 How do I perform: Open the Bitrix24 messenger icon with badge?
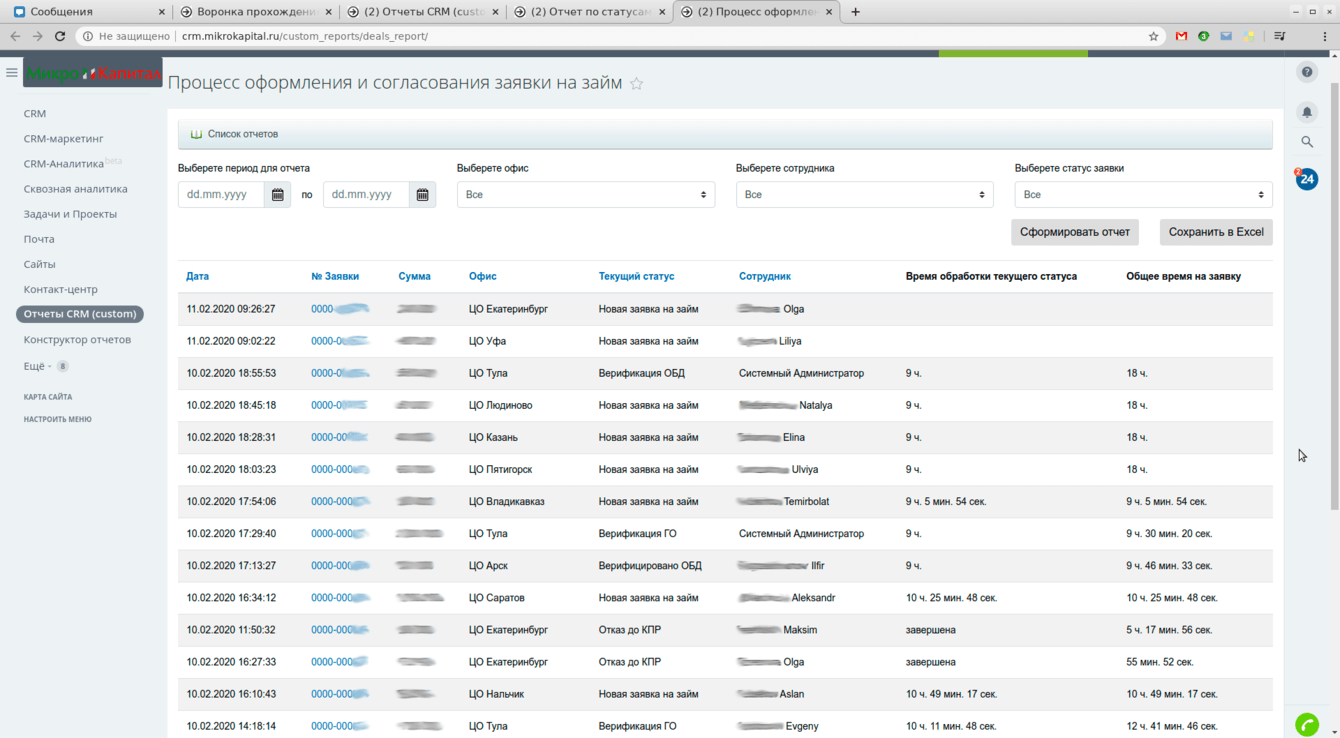point(1307,179)
